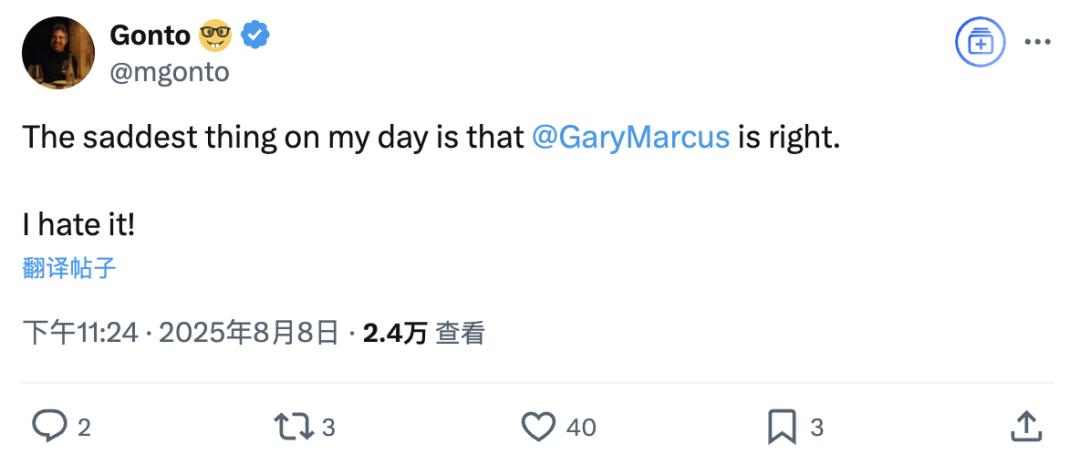Click the like count 40
Image resolution: width=1080 pixels, height=465 pixels.
(x=581, y=428)
